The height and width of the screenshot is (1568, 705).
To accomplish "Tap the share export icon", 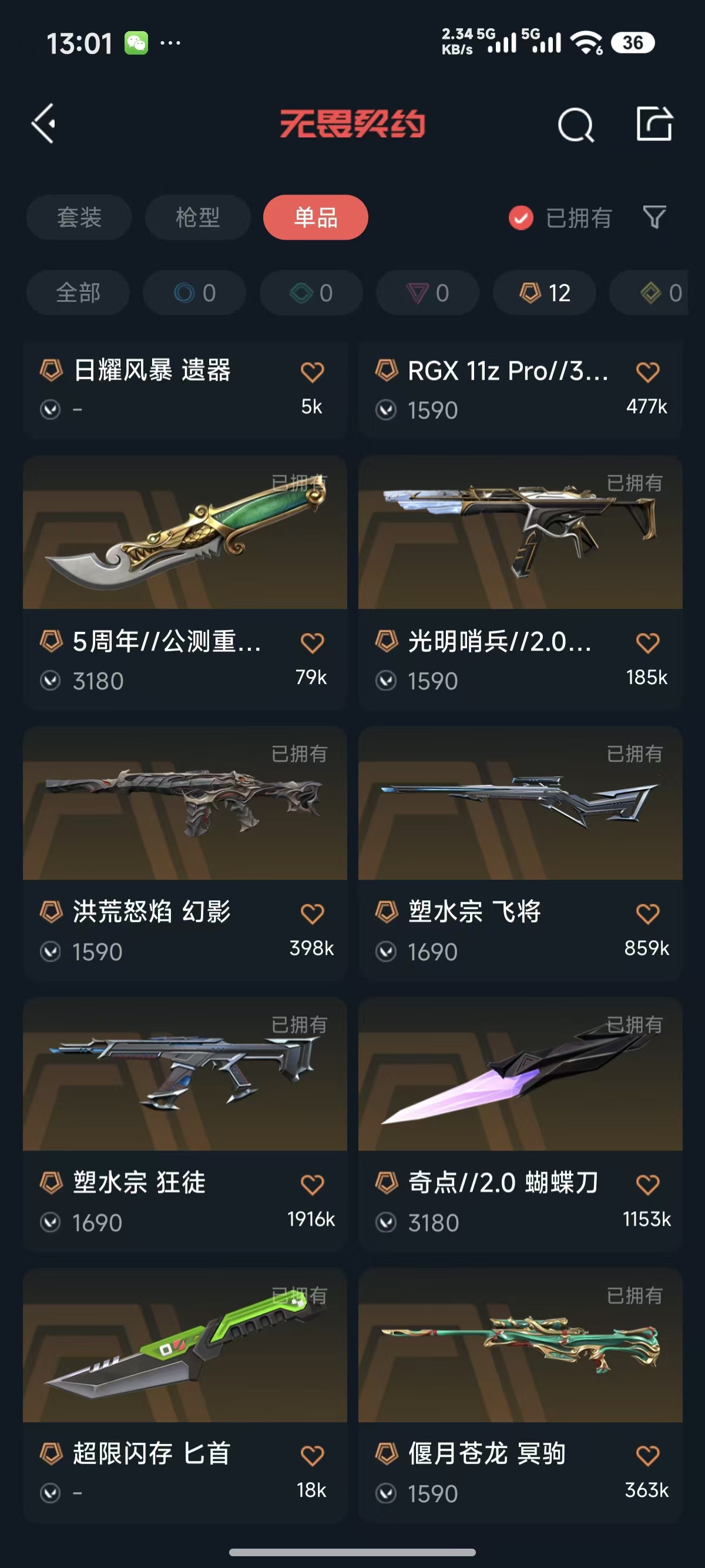I will click(x=654, y=123).
